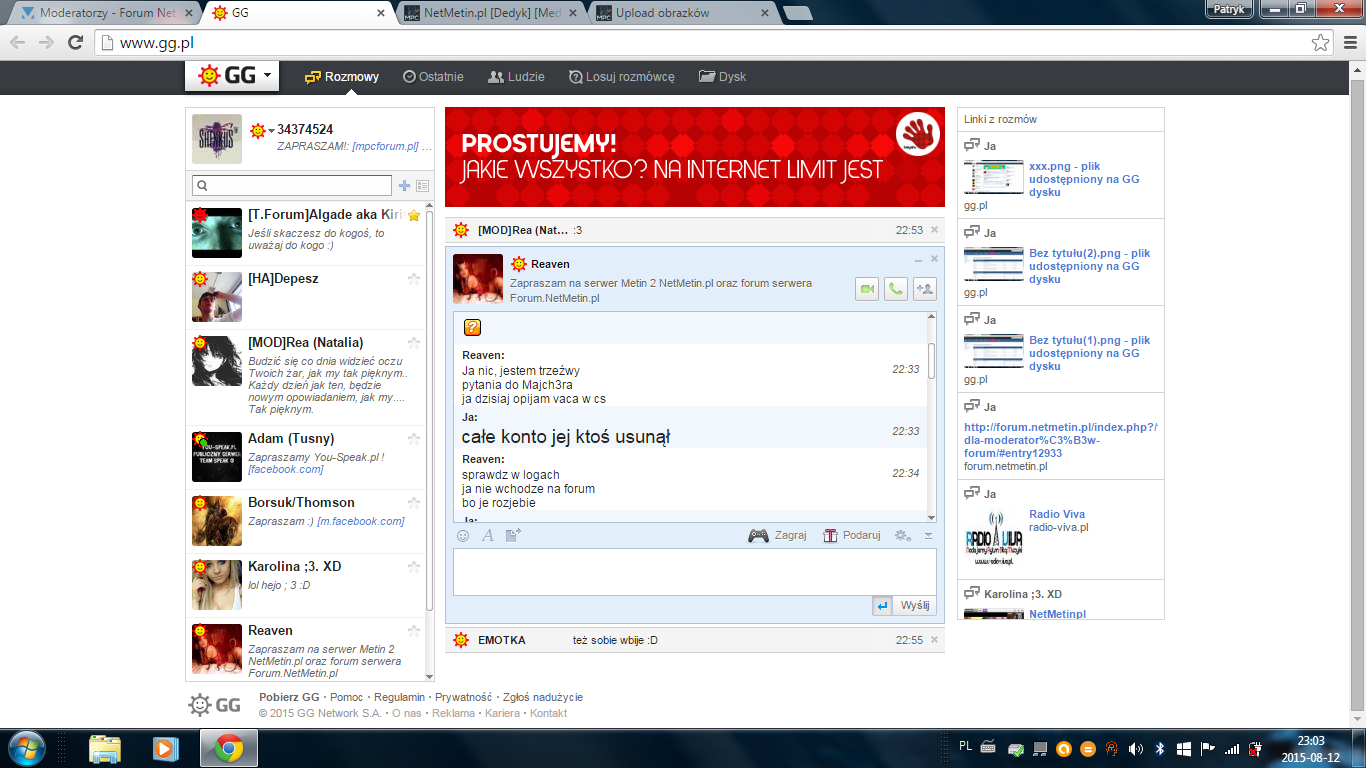Open the chat settings gear icon
Image resolution: width=1366 pixels, height=768 pixels.
click(903, 536)
